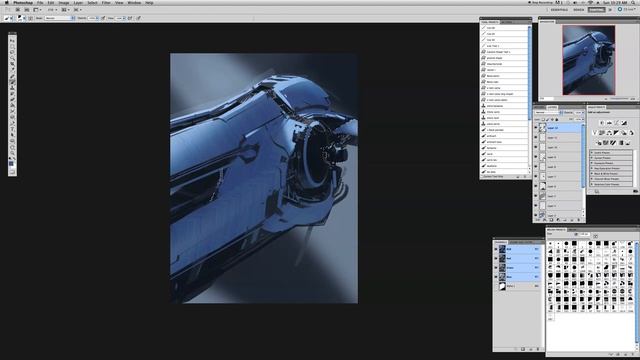Select the Type tool
The height and width of the screenshot is (360, 640).
12,129
